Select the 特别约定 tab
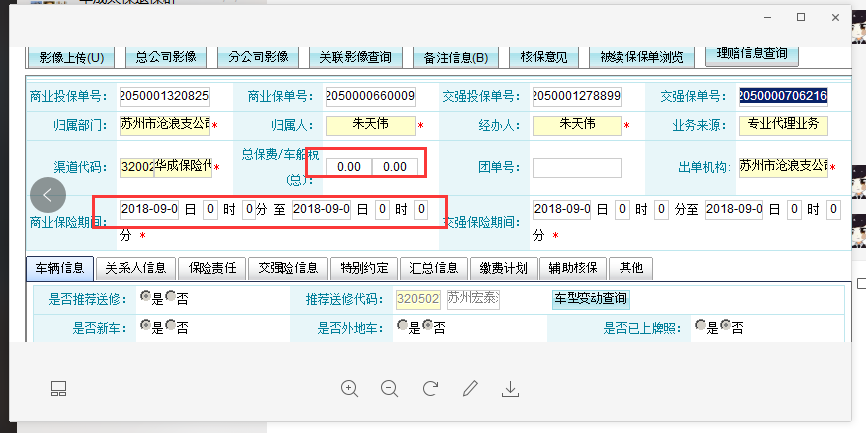The width and height of the screenshot is (866, 433). [x=365, y=268]
